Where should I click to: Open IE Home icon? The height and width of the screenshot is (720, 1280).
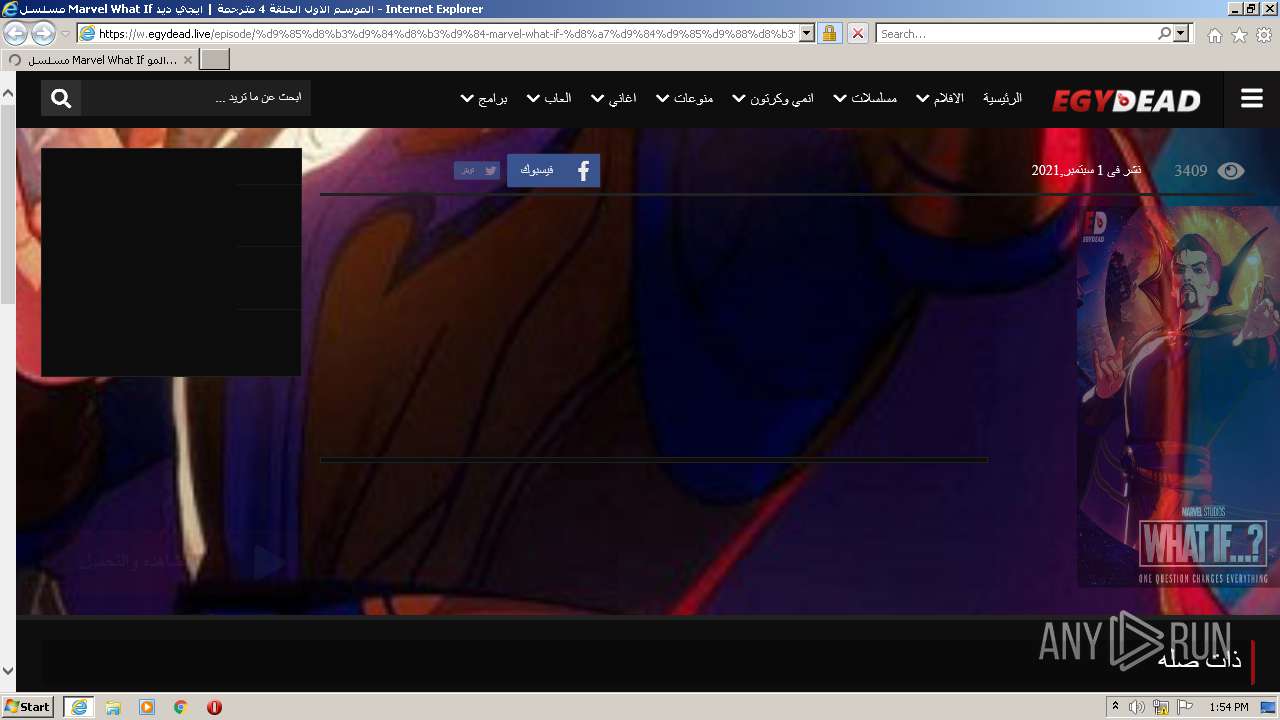click(x=1214, y=35)
